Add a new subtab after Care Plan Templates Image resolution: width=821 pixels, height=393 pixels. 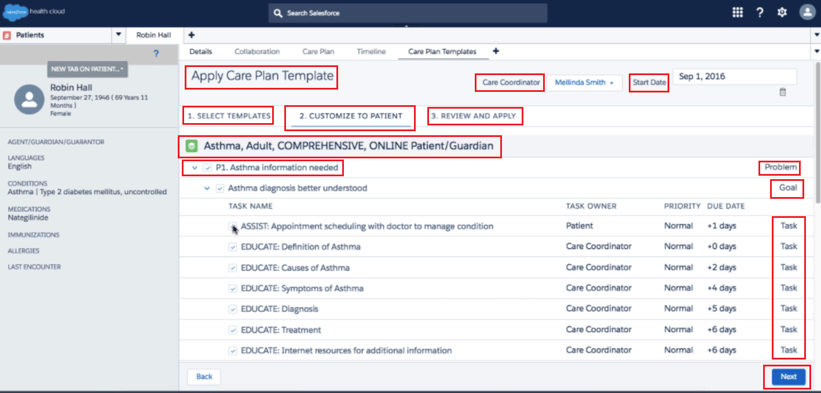(496, 51)
